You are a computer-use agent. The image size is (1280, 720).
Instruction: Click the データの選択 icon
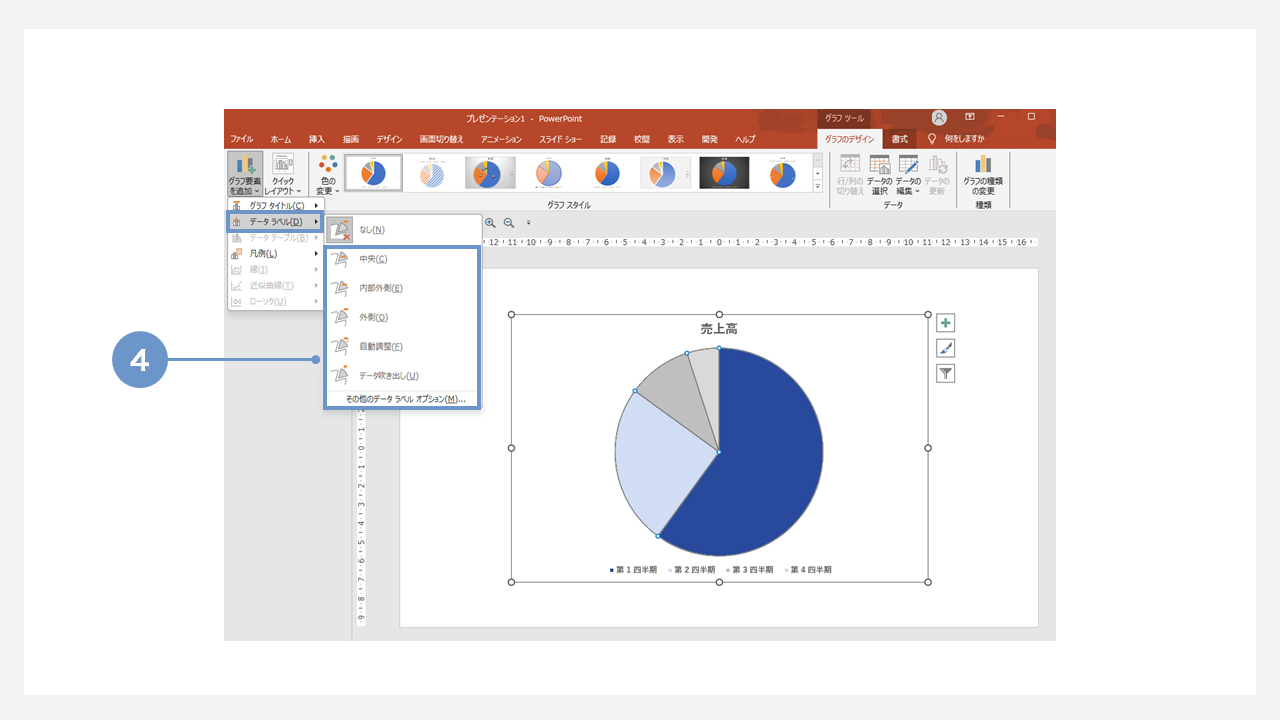click(x=879, y=174)
